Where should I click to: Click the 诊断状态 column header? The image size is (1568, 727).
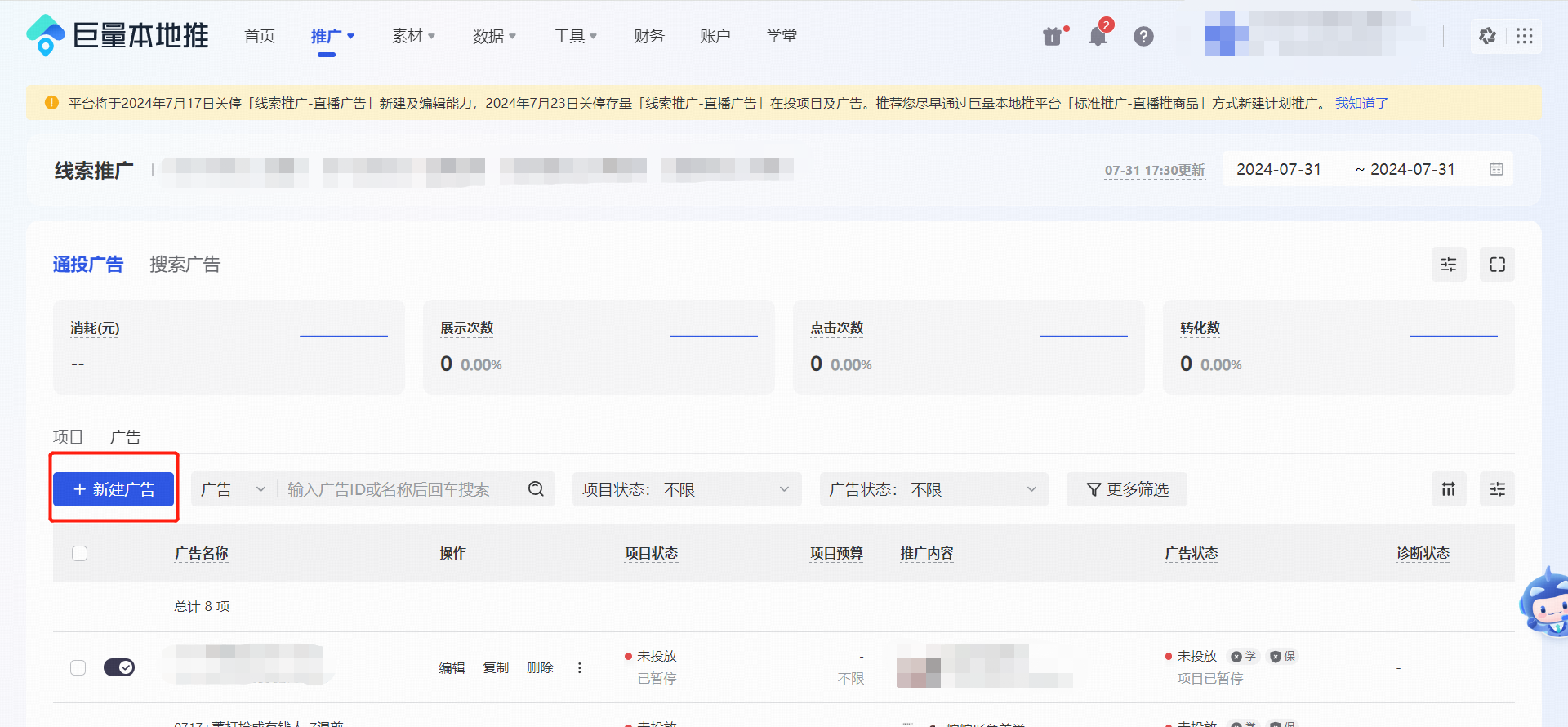coord(1423,553)
